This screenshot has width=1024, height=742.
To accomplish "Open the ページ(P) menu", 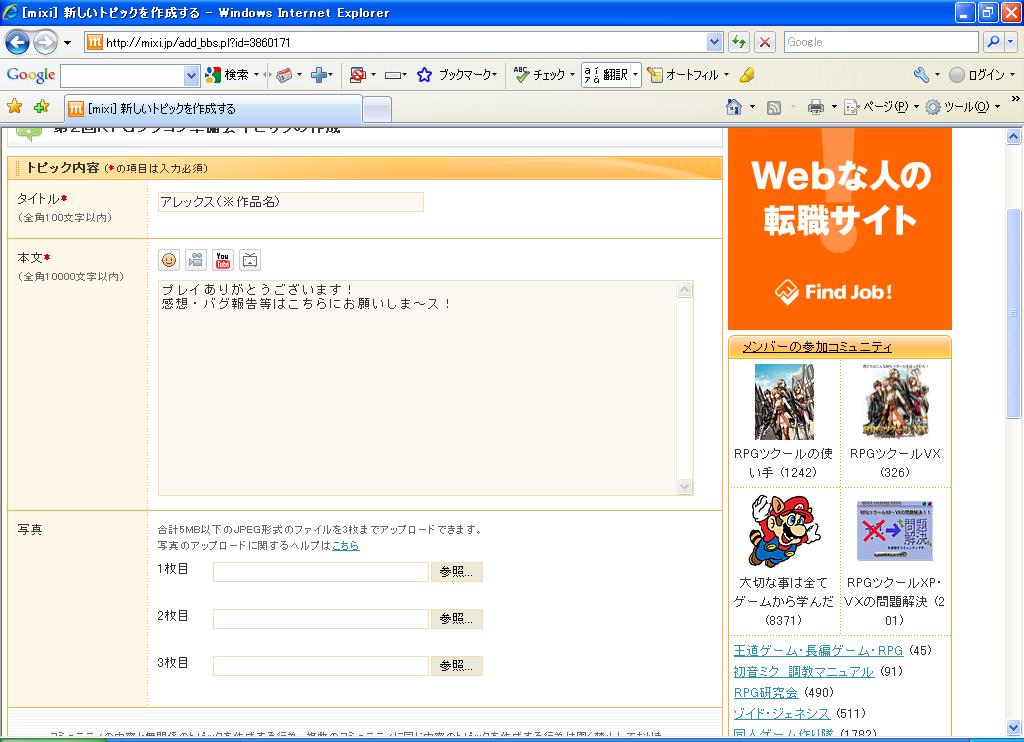I will tap(877, 107).
